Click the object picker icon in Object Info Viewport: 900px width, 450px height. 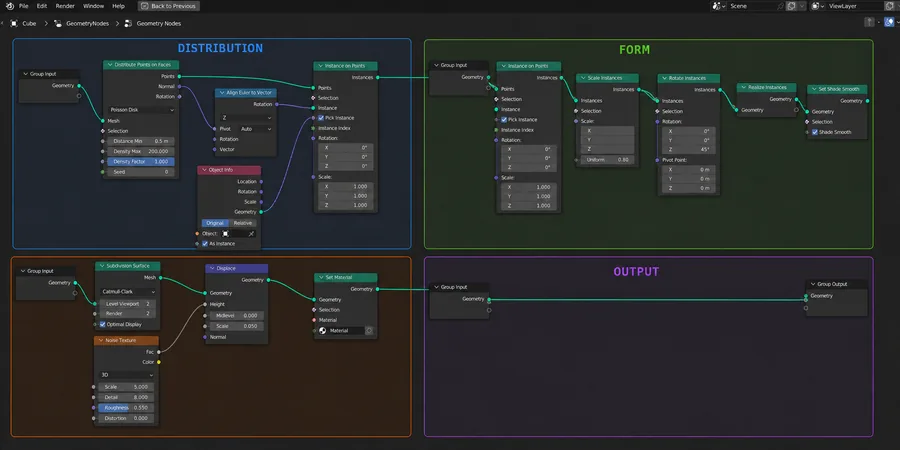226,234
